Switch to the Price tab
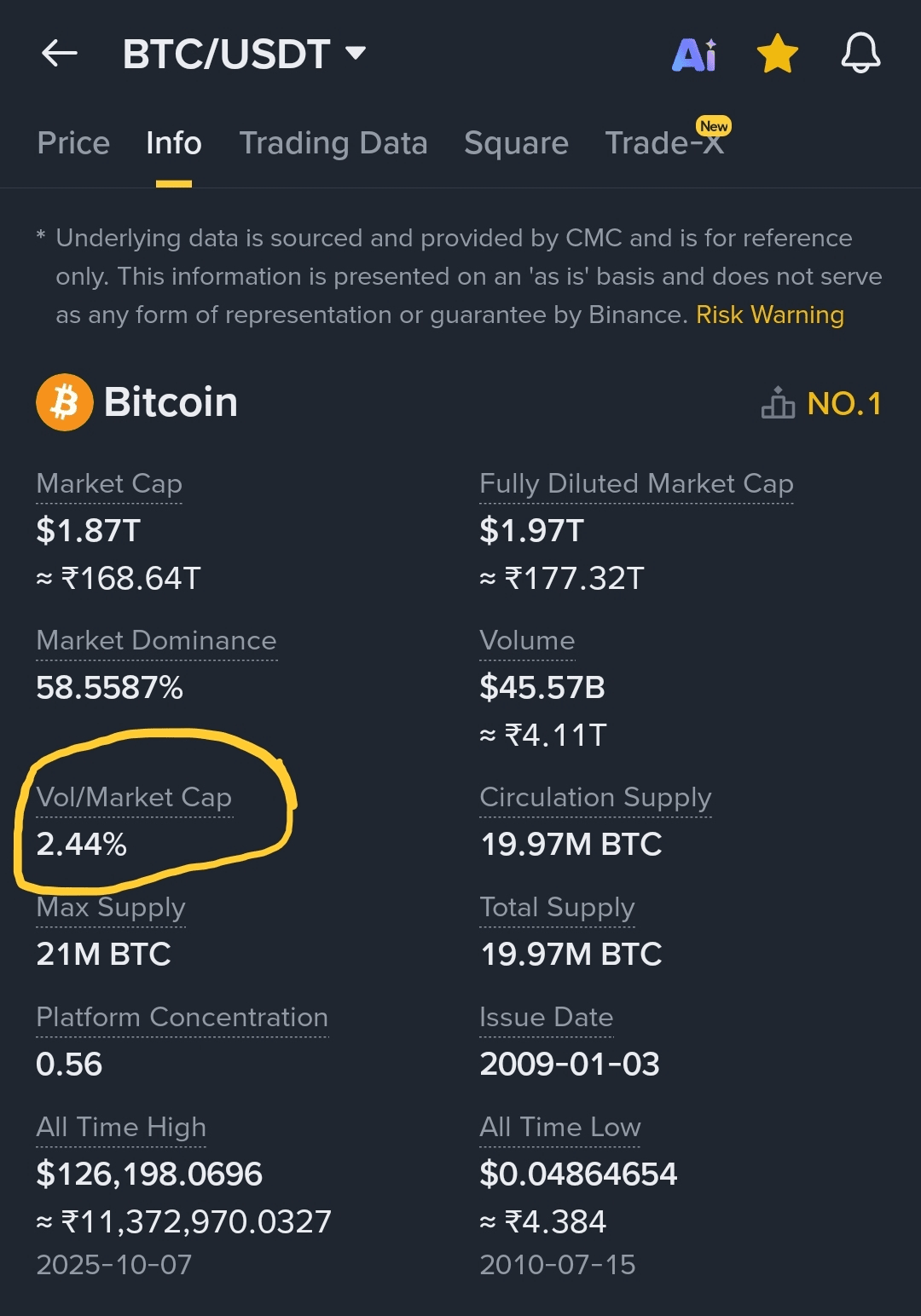 click(73, 143)
